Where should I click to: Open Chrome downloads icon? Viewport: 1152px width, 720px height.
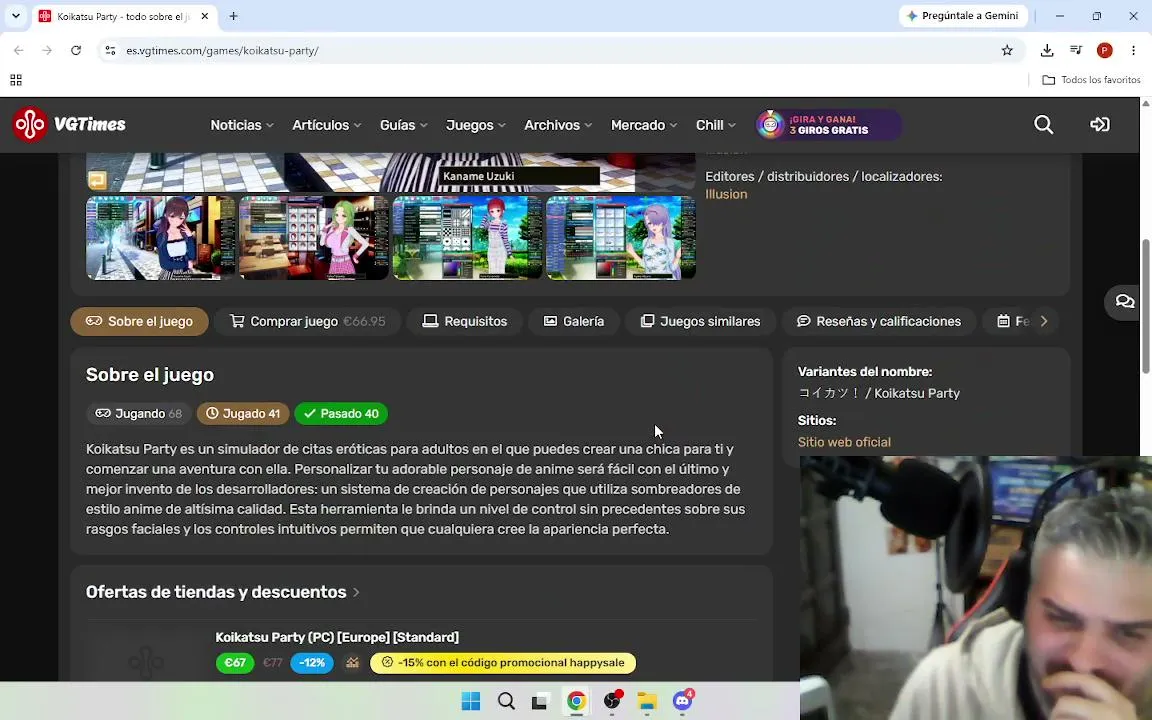1047,50
